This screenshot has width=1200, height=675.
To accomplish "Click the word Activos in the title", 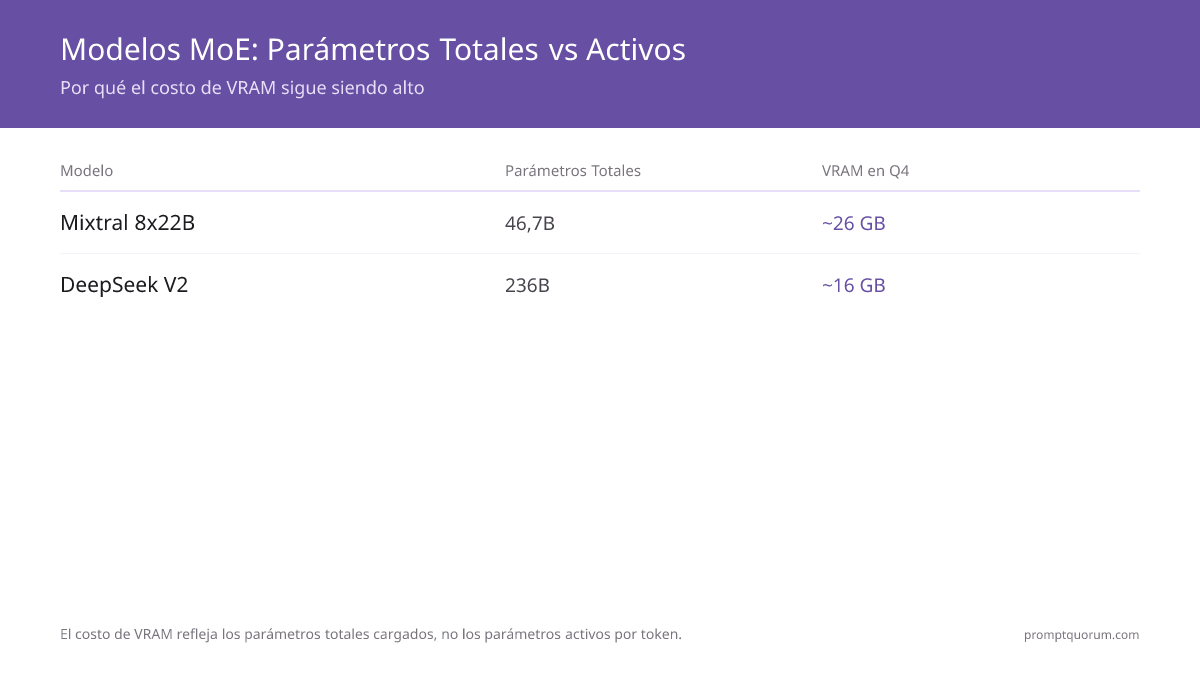I will pos(636,49).
